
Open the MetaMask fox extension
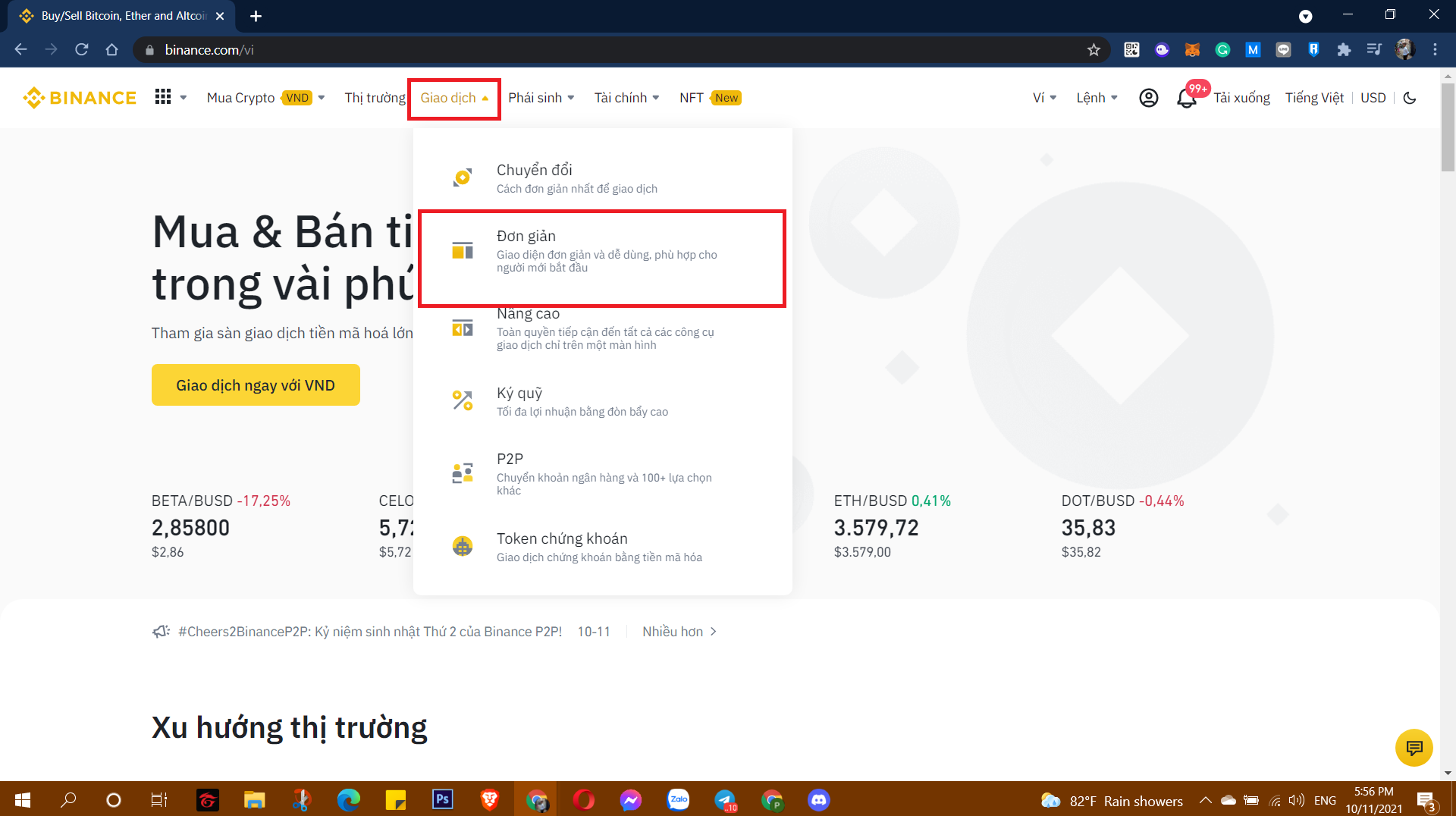pos(1192,50)
